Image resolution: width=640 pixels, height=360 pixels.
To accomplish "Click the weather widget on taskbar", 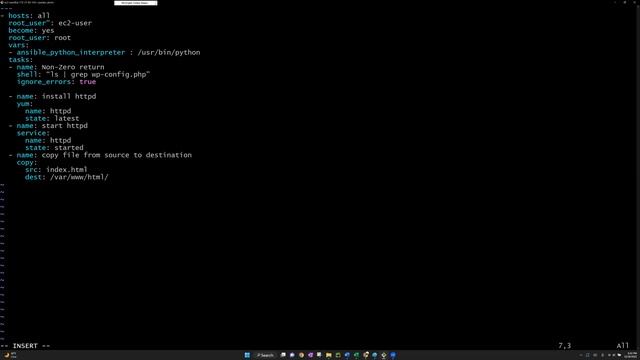I will pyautogui.click(x=11, y=355).
